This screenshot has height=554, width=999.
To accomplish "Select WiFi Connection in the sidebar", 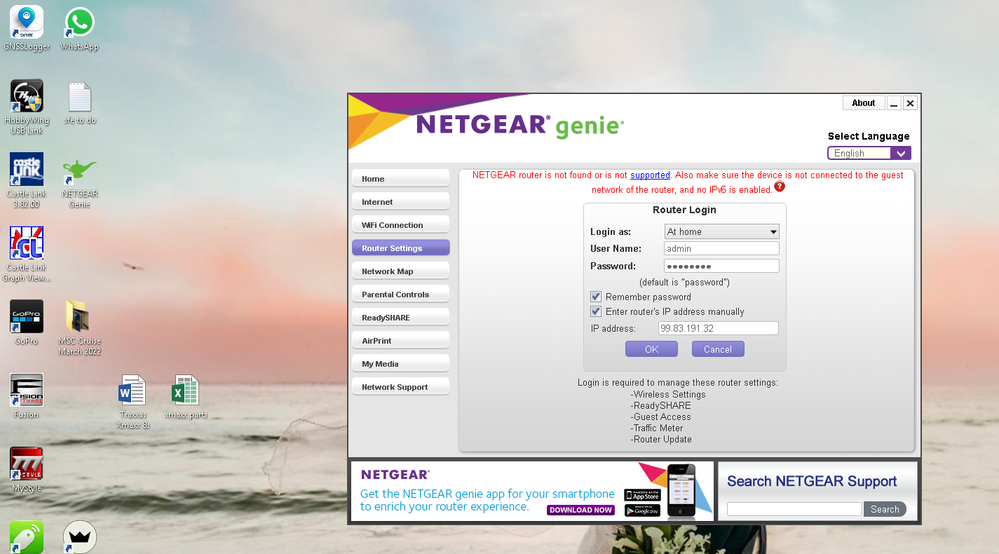I will tap(401, 225).
